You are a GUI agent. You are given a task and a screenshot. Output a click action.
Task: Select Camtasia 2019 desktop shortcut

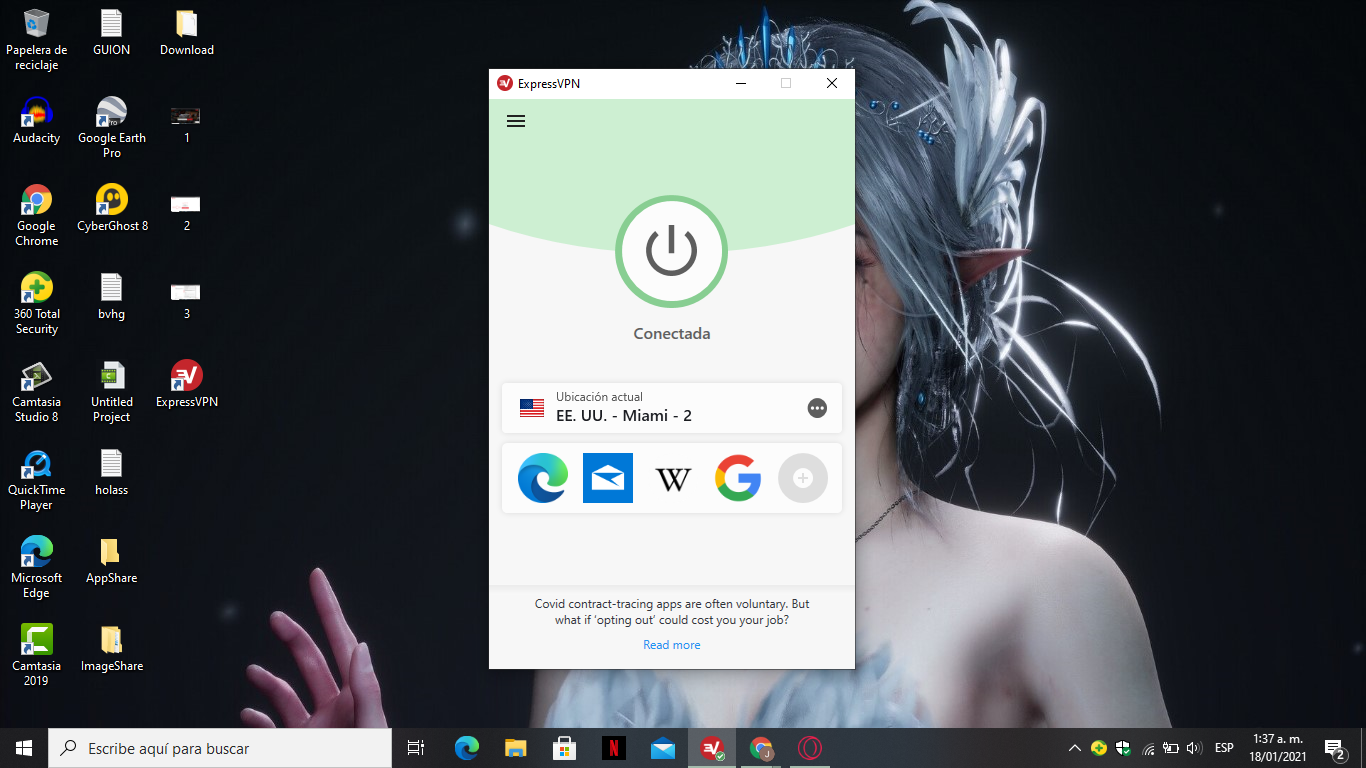(36, 656)
